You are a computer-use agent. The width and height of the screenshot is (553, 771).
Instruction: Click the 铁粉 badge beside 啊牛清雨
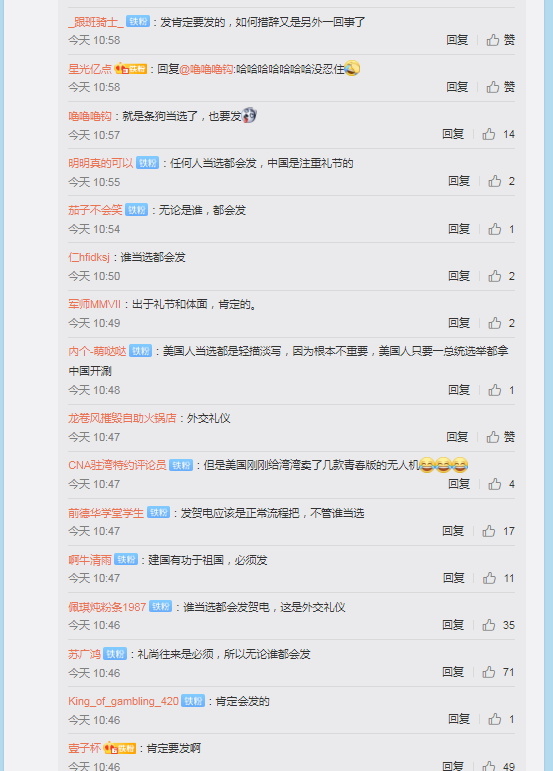126,560
